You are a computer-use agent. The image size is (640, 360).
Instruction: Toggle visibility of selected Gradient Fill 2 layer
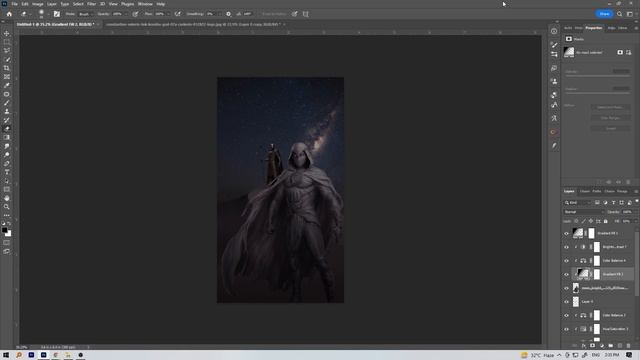(x=566, y=274)
